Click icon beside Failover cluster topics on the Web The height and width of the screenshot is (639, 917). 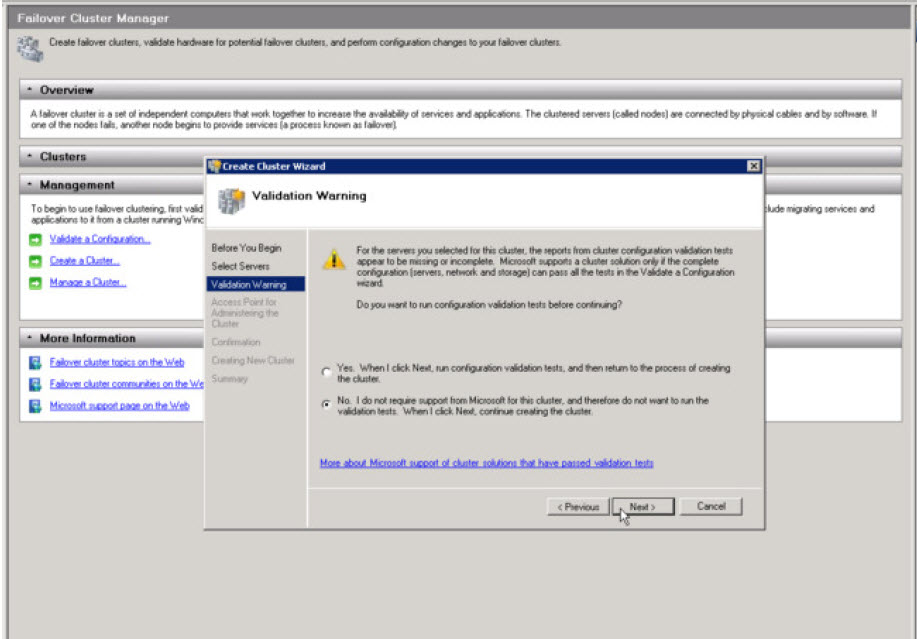[x=35, y=362]
